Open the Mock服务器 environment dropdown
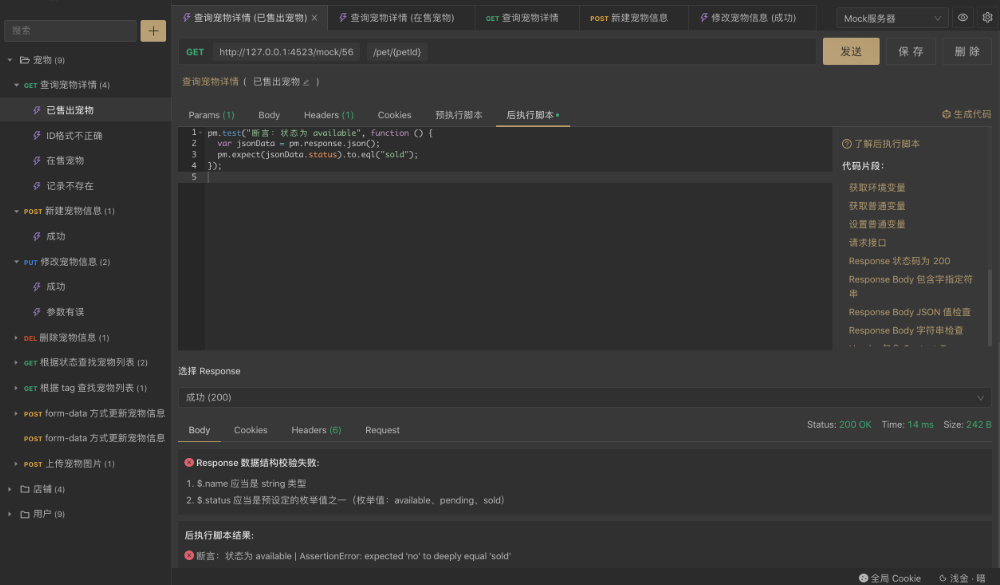 (x=892, y=18)
